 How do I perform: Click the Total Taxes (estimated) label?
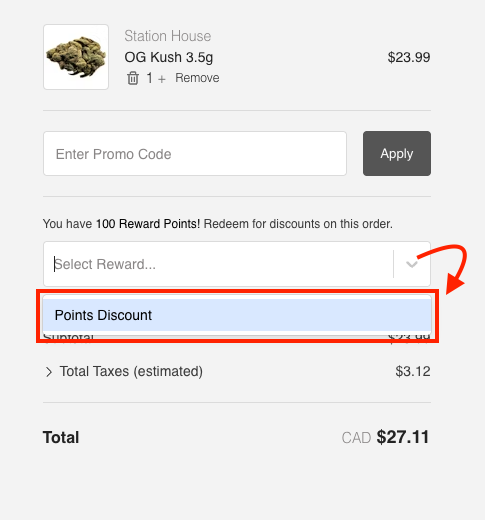pyautogui.click(x=131, y=371)
